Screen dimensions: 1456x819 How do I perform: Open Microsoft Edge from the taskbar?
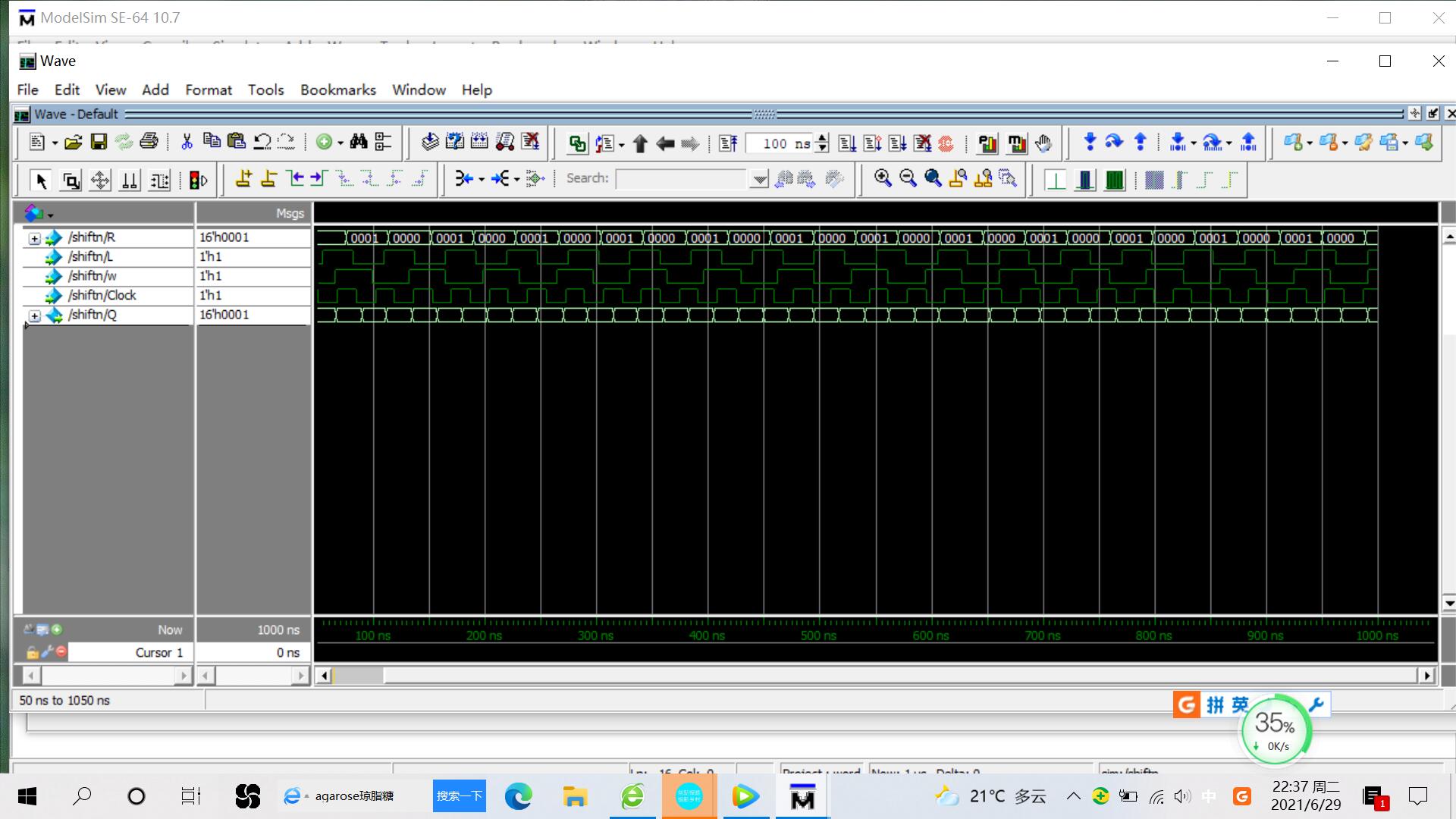click(519, 796)
